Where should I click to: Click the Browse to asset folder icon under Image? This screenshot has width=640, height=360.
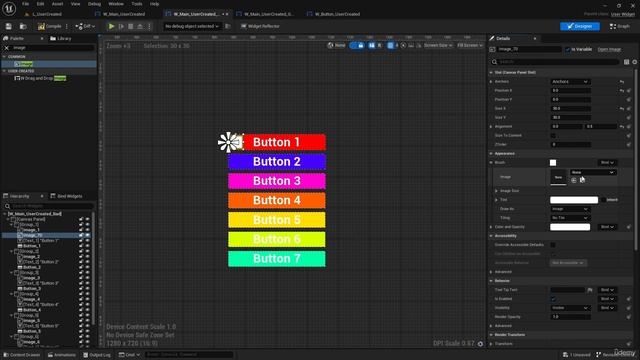582,180
